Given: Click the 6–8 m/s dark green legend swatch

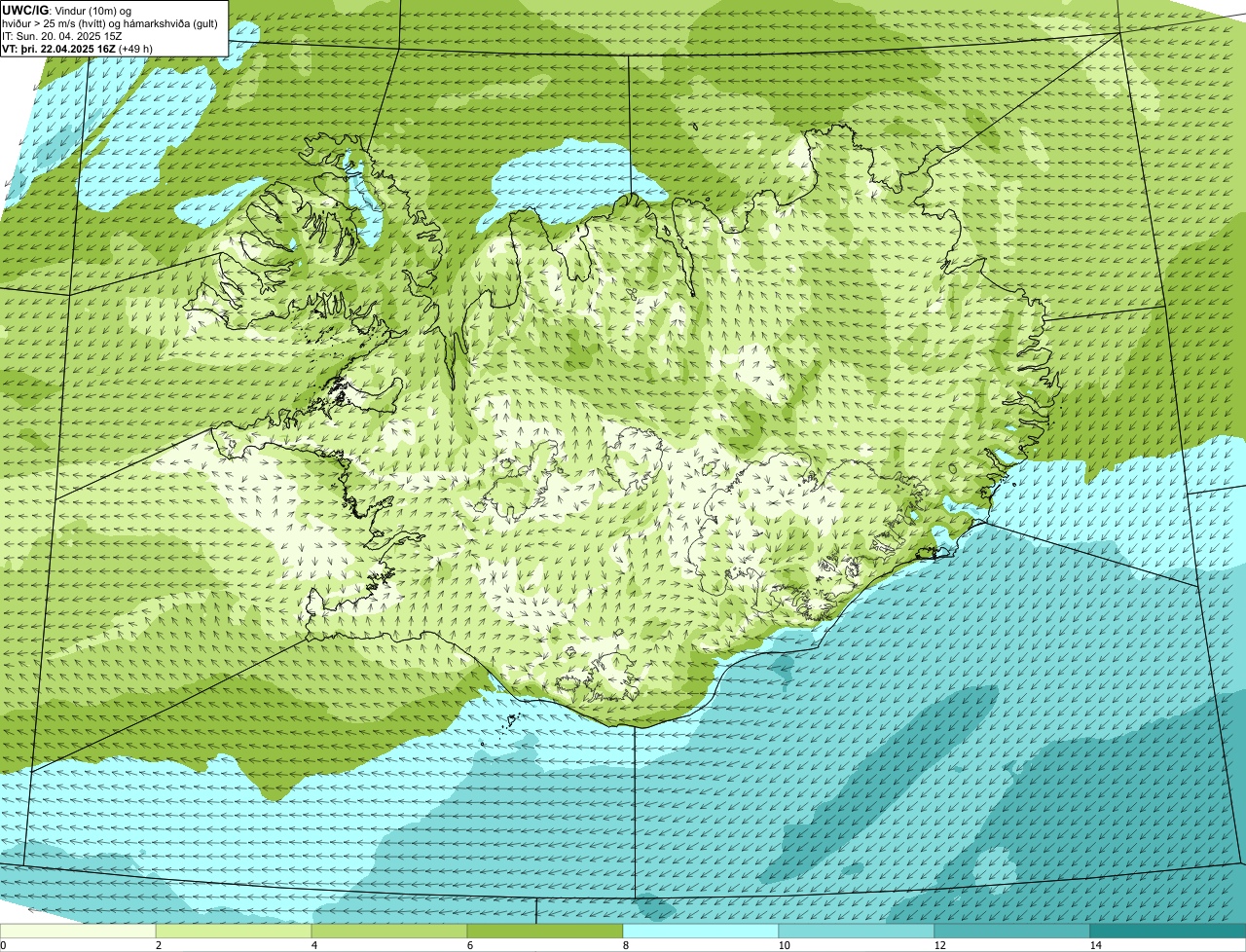Looking at the screenshot, I should [x=545, y=931].
